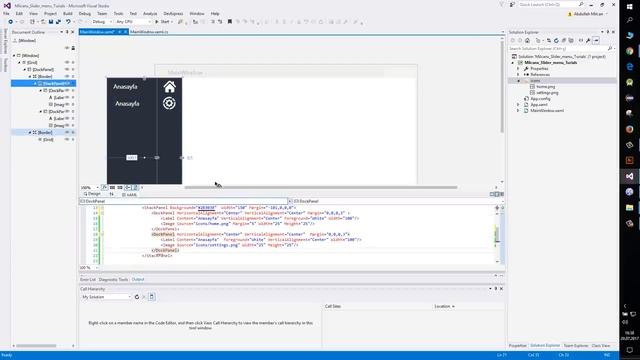
Task: Click Collapse All icon in Solution Explorer
Action: click(x=564, y=40)
